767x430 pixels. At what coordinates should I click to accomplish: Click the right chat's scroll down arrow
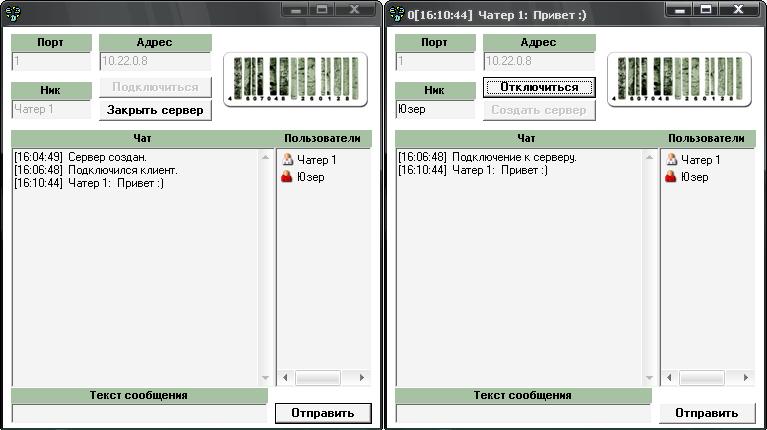tap(650, 378)
